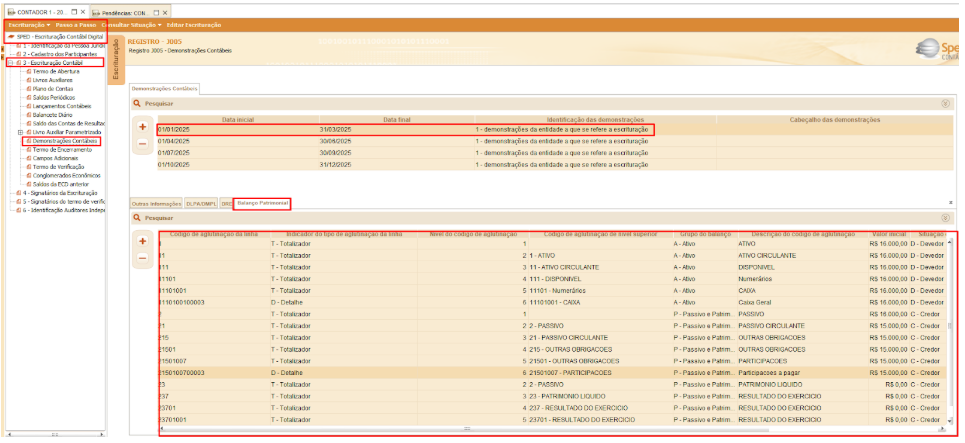Select the row starting 01/07/2025
This screenshot has width=965, height=443.
click(555, 153)
